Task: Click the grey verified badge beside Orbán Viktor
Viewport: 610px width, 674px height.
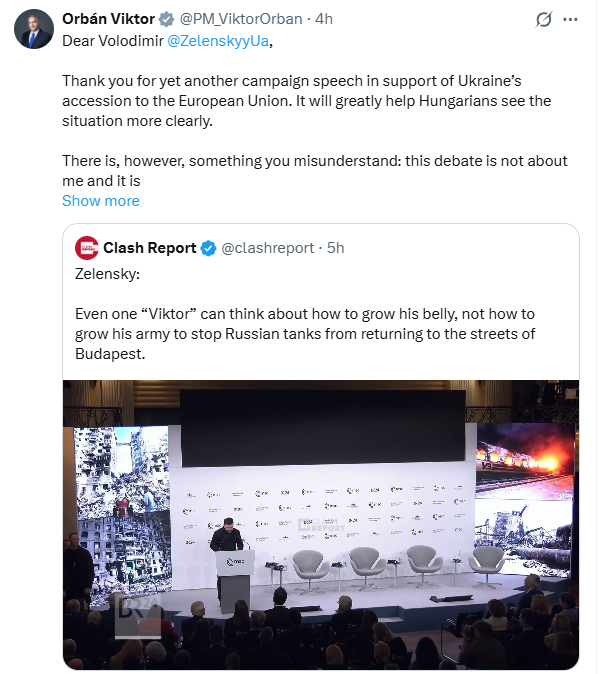Action: tap(167, 19)
